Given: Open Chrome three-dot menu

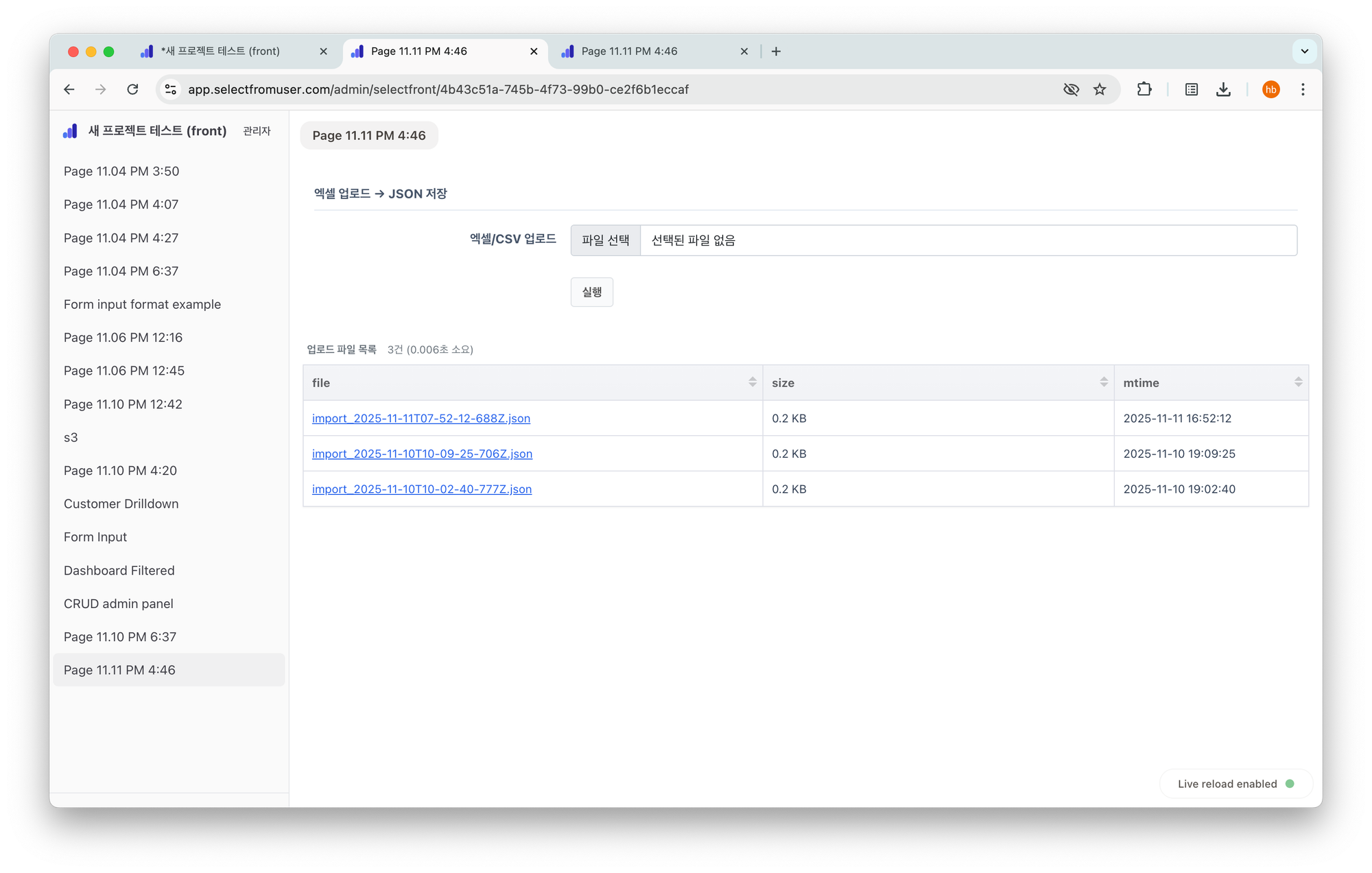Looking at the screenshot, I should [x=1303, y=89].
